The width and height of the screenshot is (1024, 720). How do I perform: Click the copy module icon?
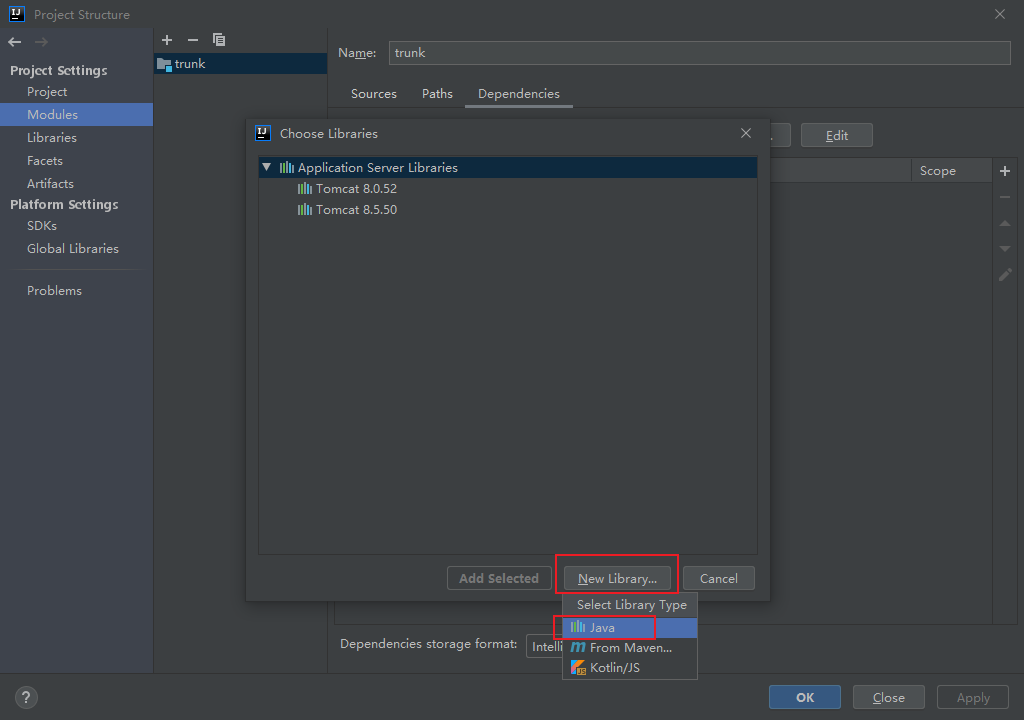point(219,40)
